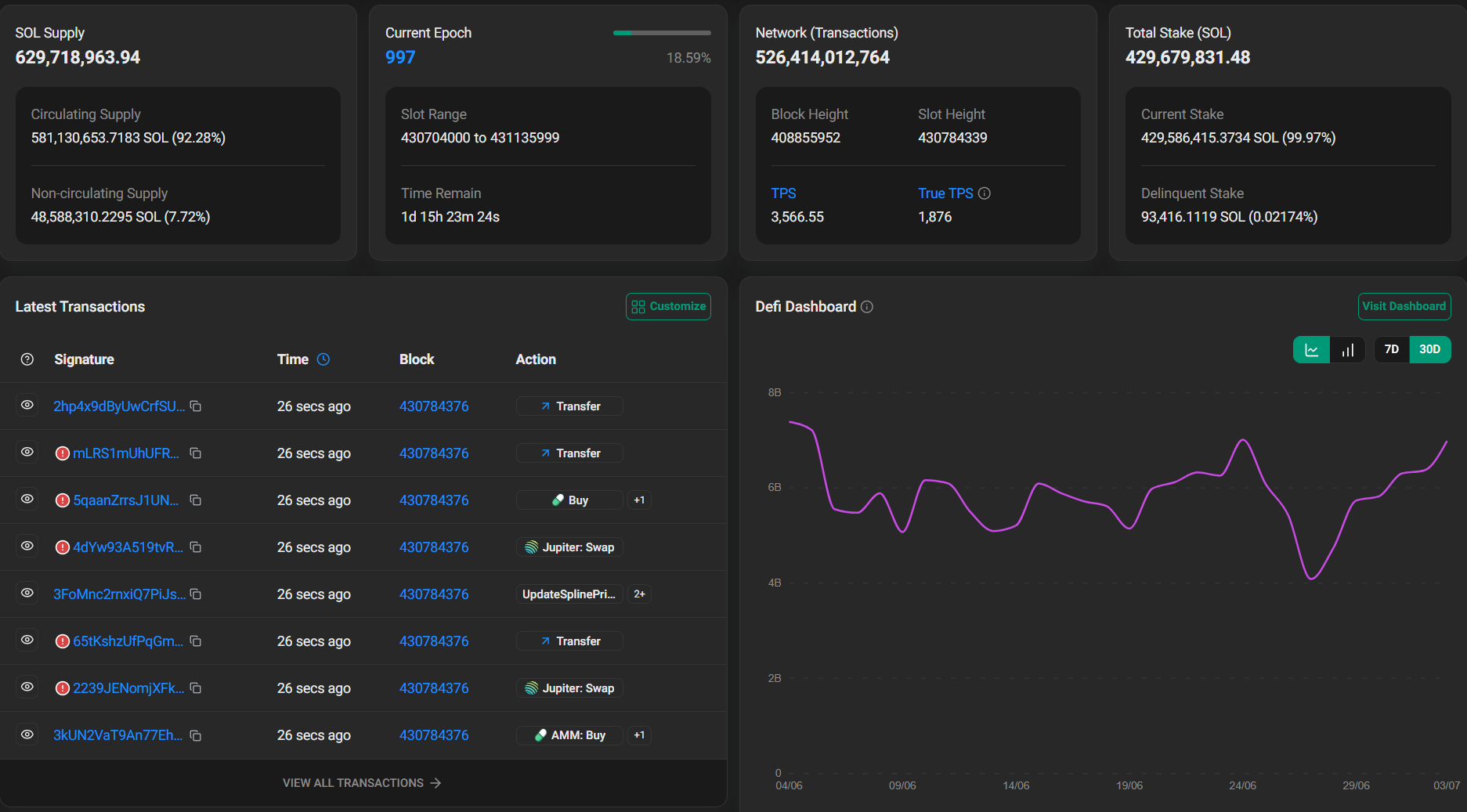
Task: Toggle eye preview for 4dYw93A519tvR row
Action: coord(27,547)
